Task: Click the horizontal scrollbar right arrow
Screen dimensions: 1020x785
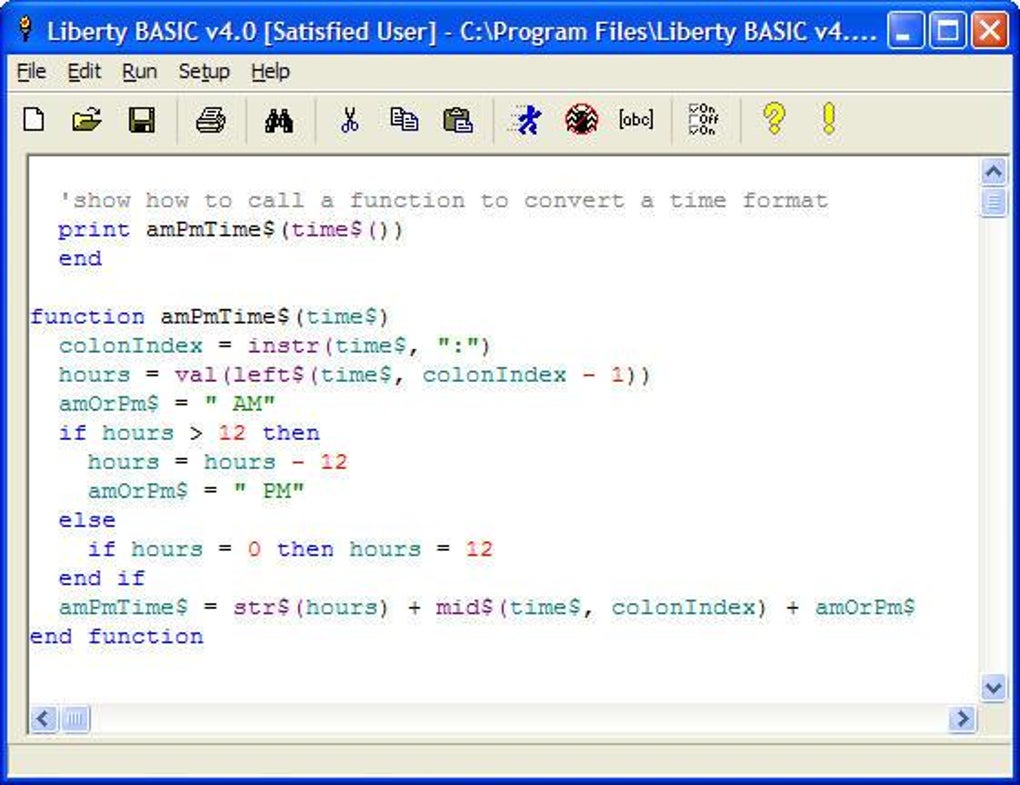Action: pyautogui.click(x=963, y=719)
